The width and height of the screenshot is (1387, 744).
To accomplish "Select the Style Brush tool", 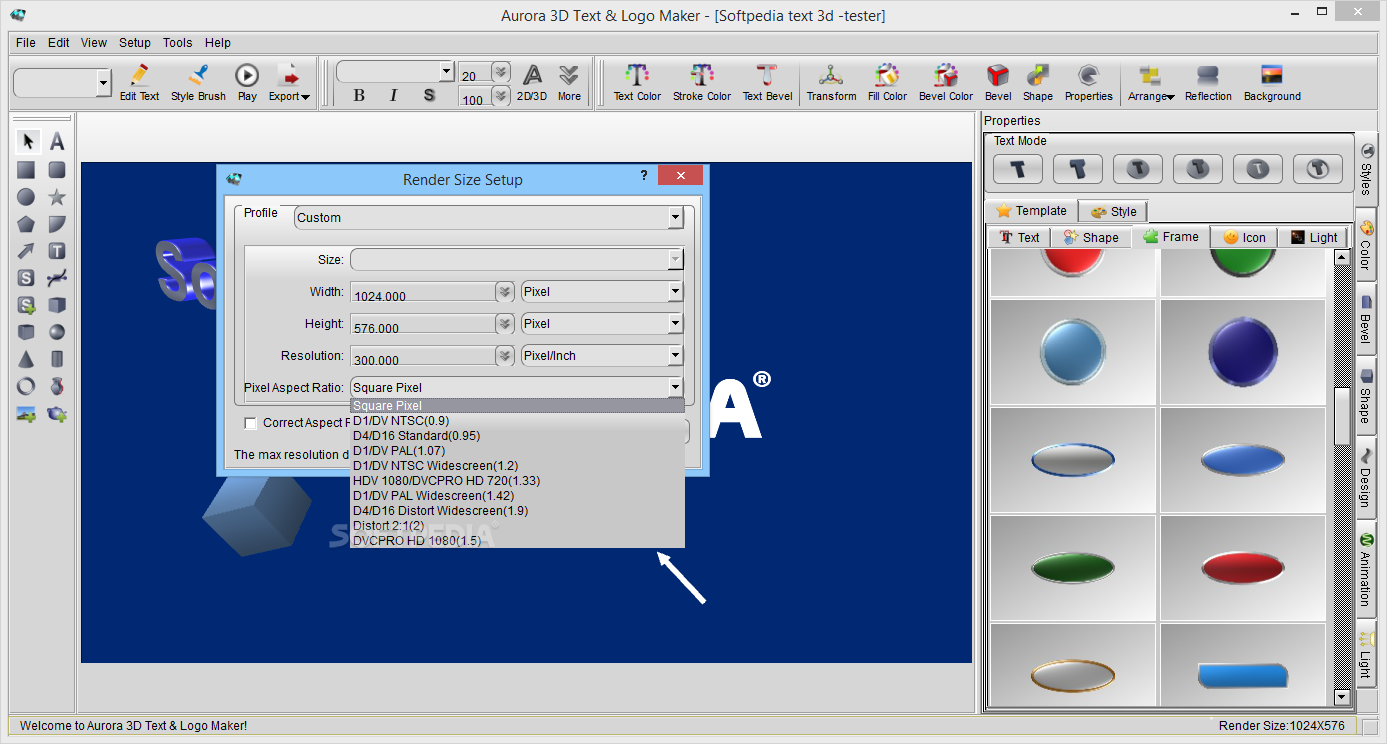I will pos(198,82).
